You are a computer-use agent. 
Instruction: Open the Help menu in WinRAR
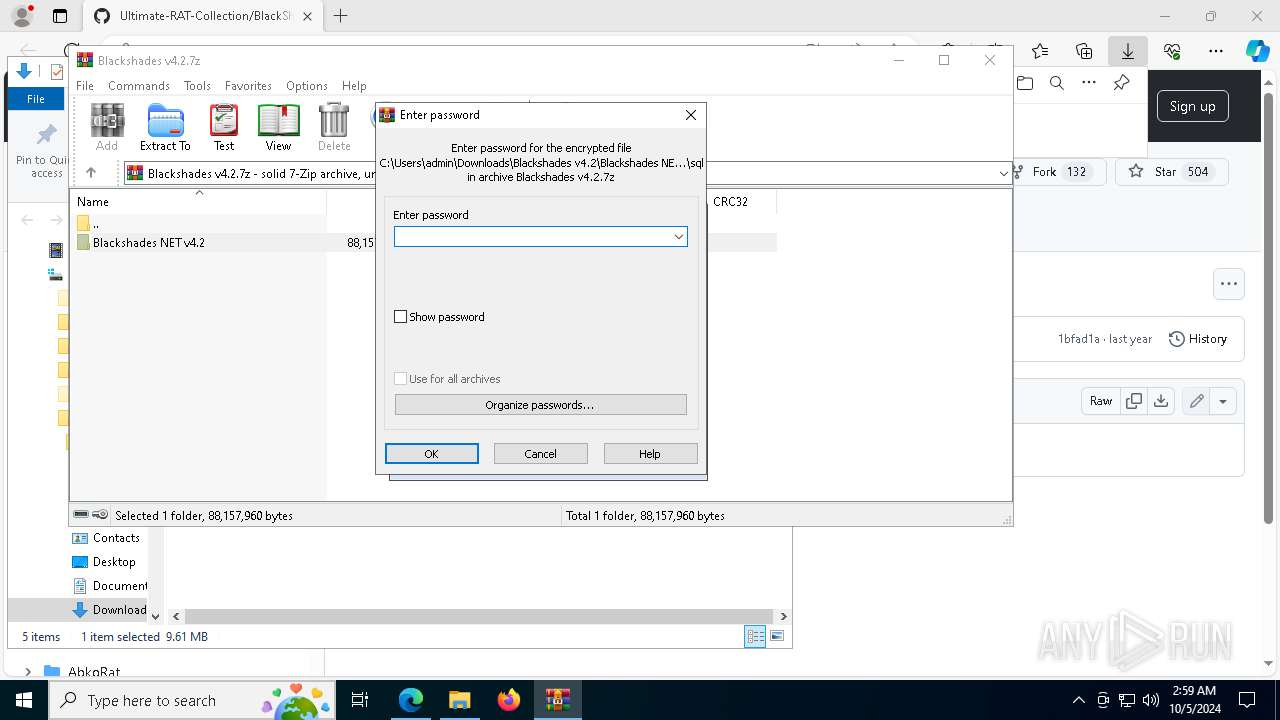[354, 86]
